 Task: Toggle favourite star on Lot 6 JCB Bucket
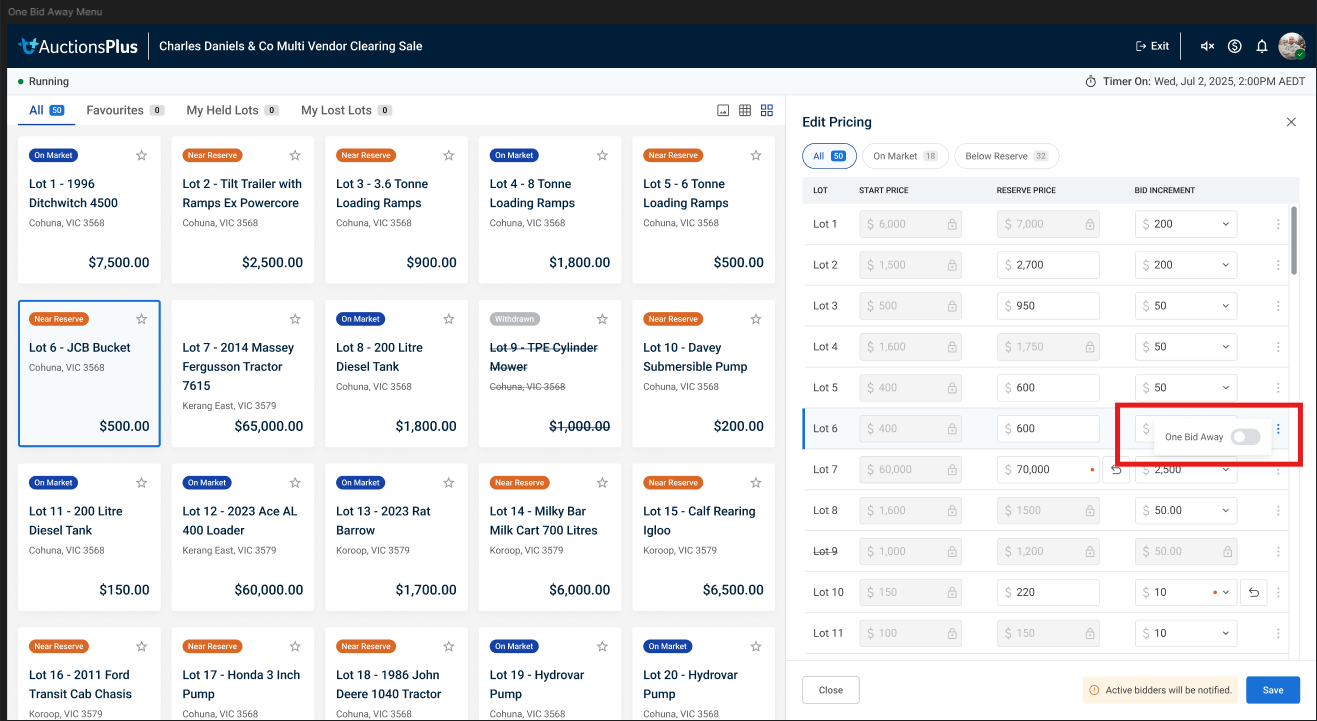point(142,319)
